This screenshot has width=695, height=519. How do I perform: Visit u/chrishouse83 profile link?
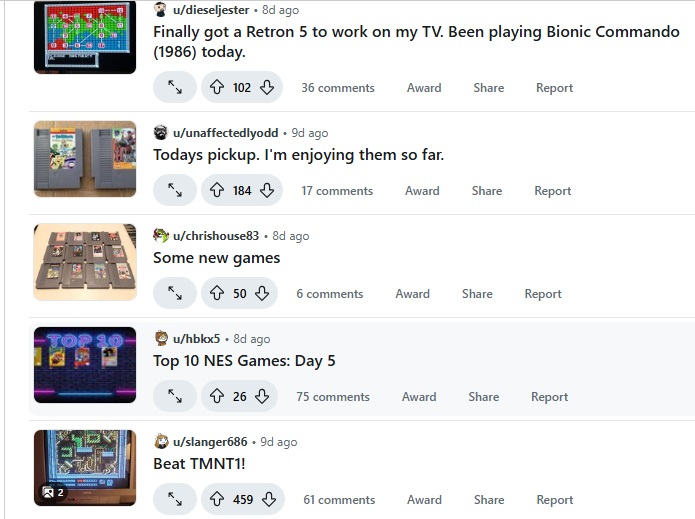(216, 236)
